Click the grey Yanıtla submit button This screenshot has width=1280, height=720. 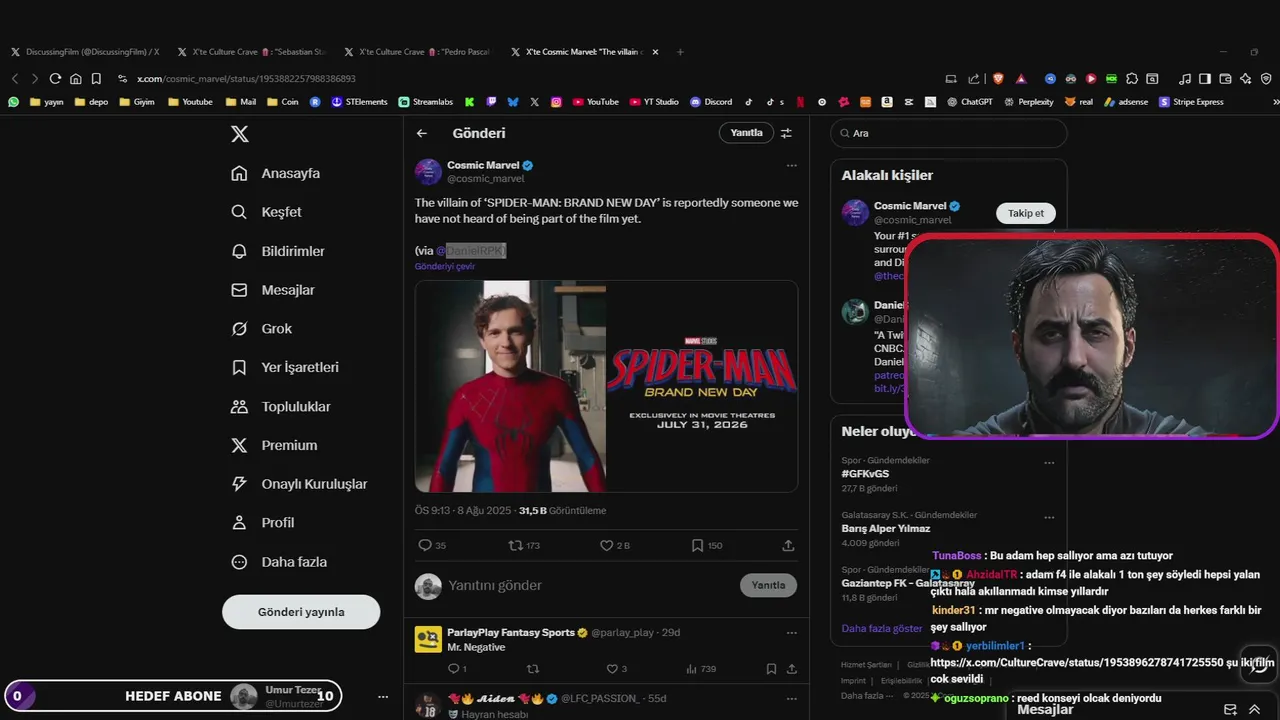[768, 585]
